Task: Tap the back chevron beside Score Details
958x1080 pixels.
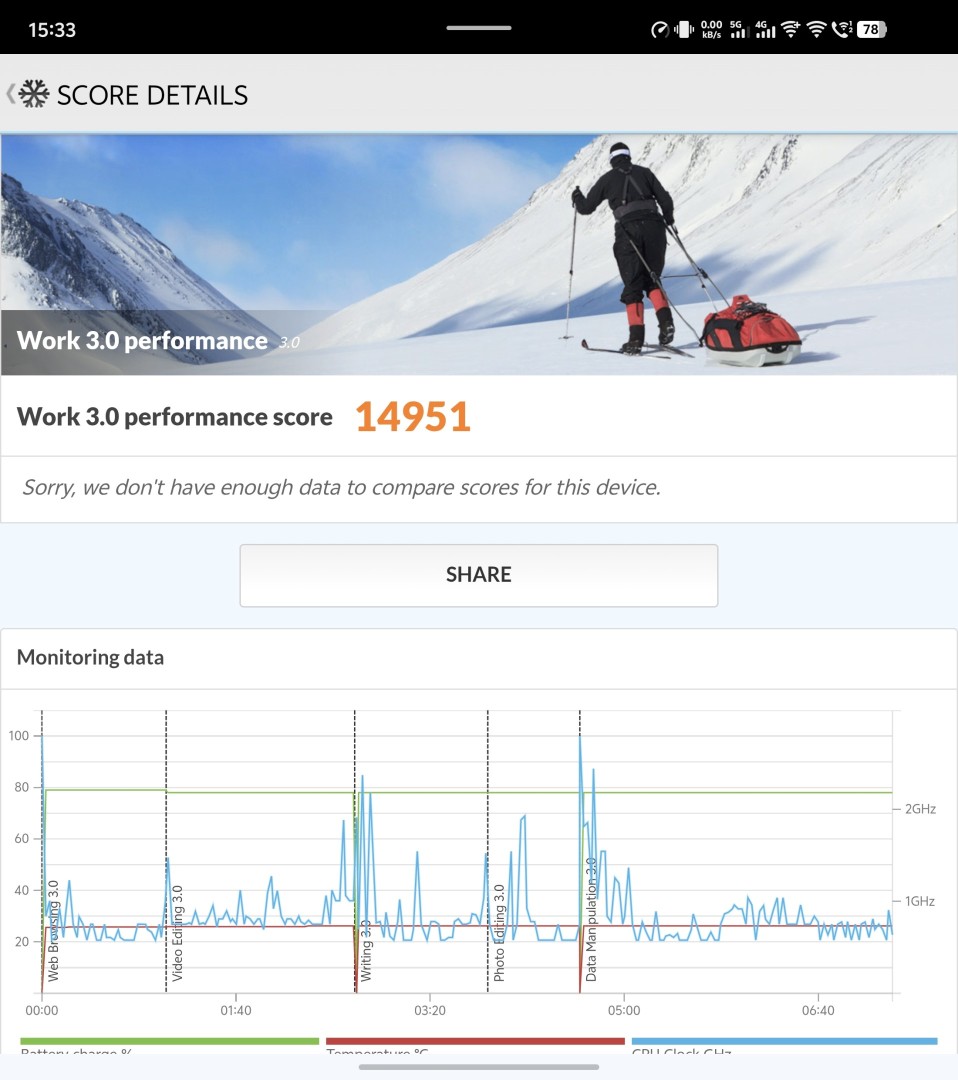Action: pos(10,94)
